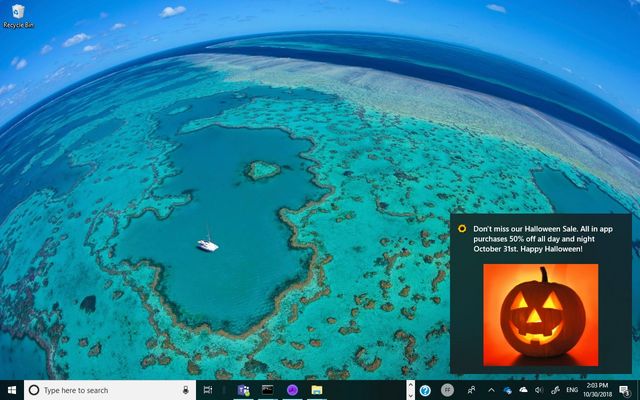Click the taskbar toolbar scroll up arrow
This screenshot has height=400, width=640.
(x=411, y=385)
